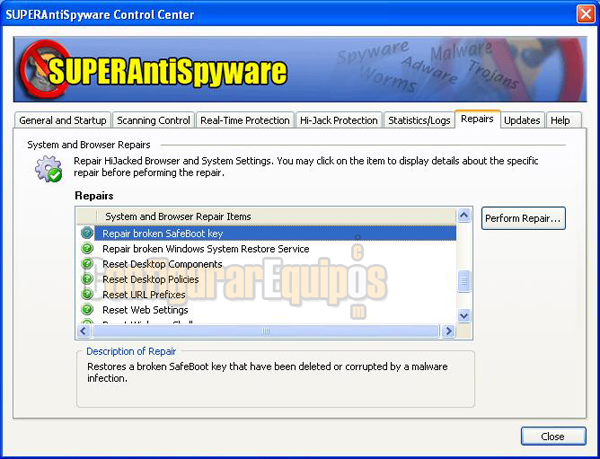
Task: Close the Control Center window with X
Action: click(x=585, y=14)
